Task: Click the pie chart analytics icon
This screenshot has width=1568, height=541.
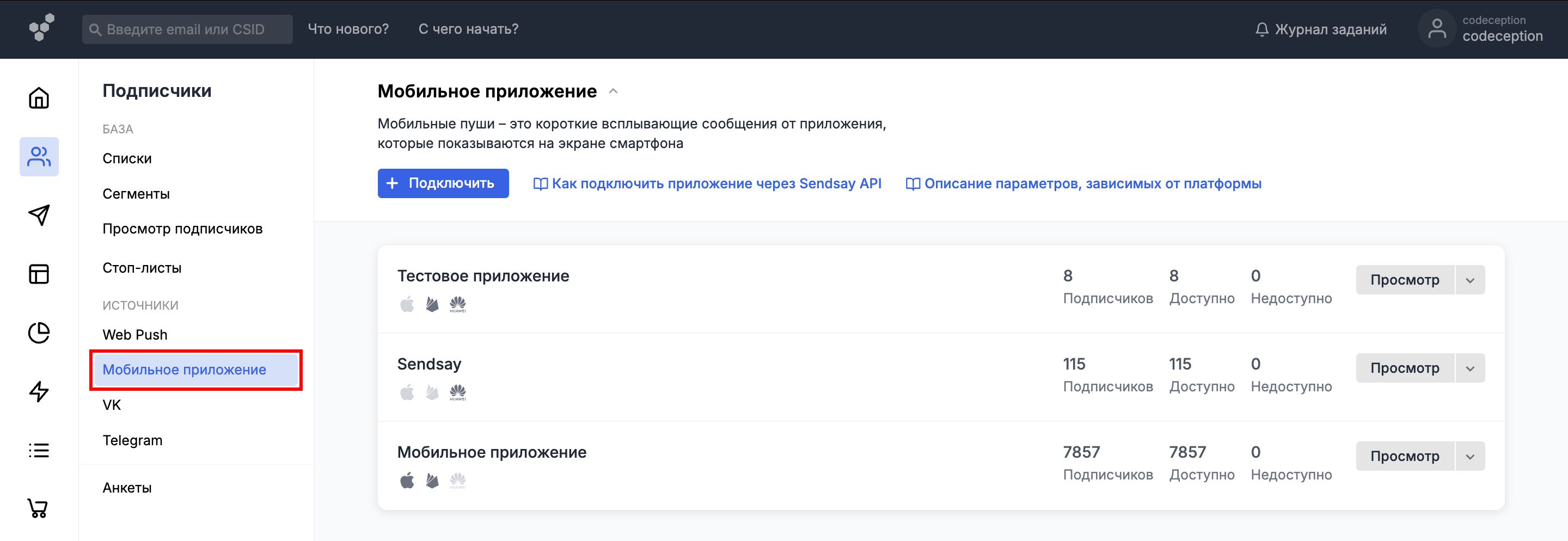Action: point(39,333)
